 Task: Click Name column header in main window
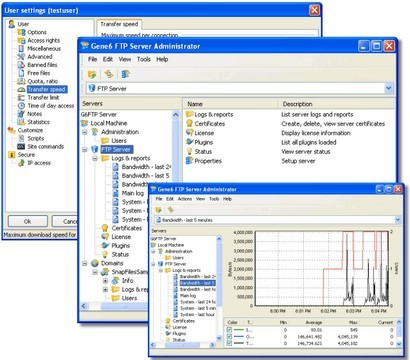[231, 104]
